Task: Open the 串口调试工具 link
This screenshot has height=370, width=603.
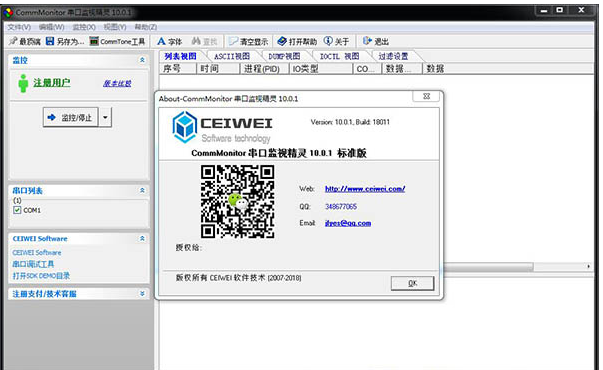Action: [x=33, y=264]
